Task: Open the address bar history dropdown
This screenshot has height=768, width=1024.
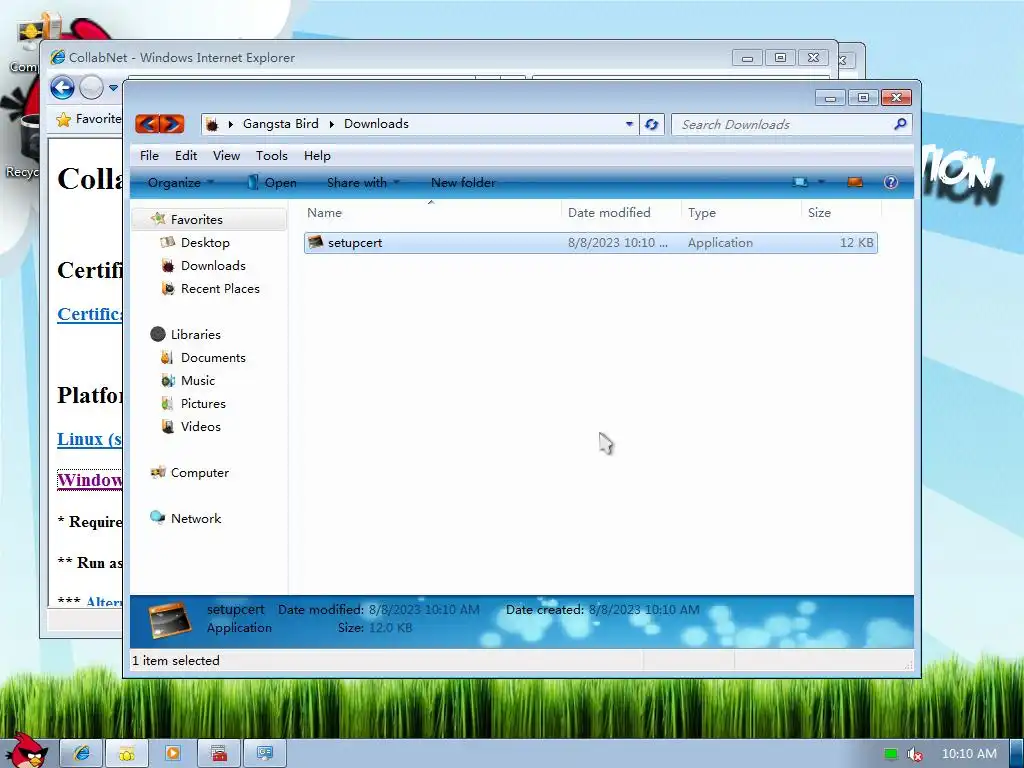Action: pos(629,124)
